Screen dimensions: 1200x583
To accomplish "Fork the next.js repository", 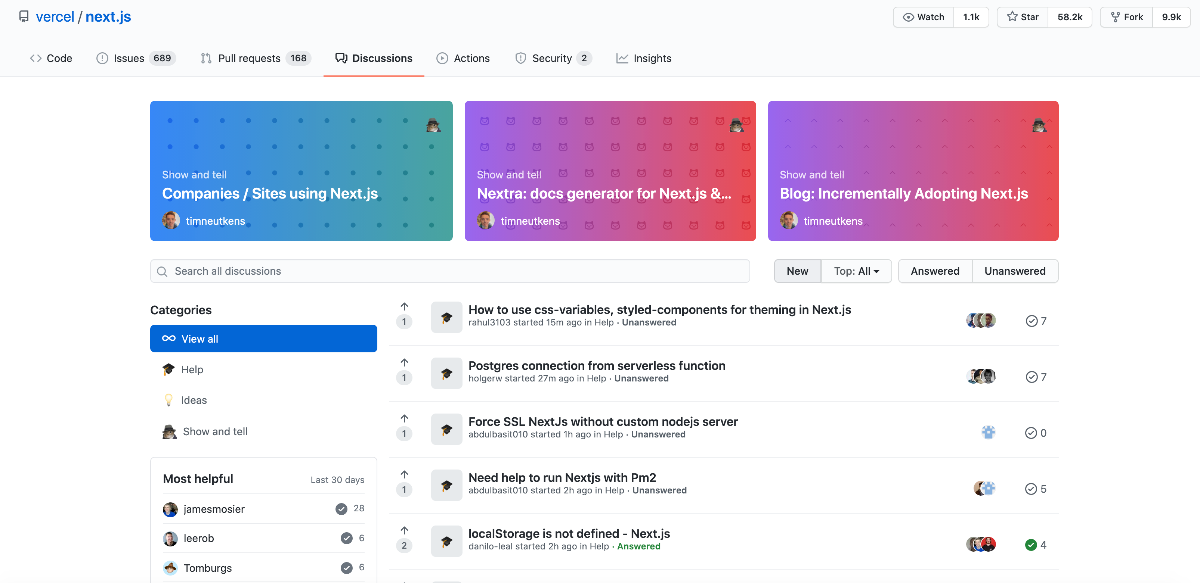I will (1126, 17).
